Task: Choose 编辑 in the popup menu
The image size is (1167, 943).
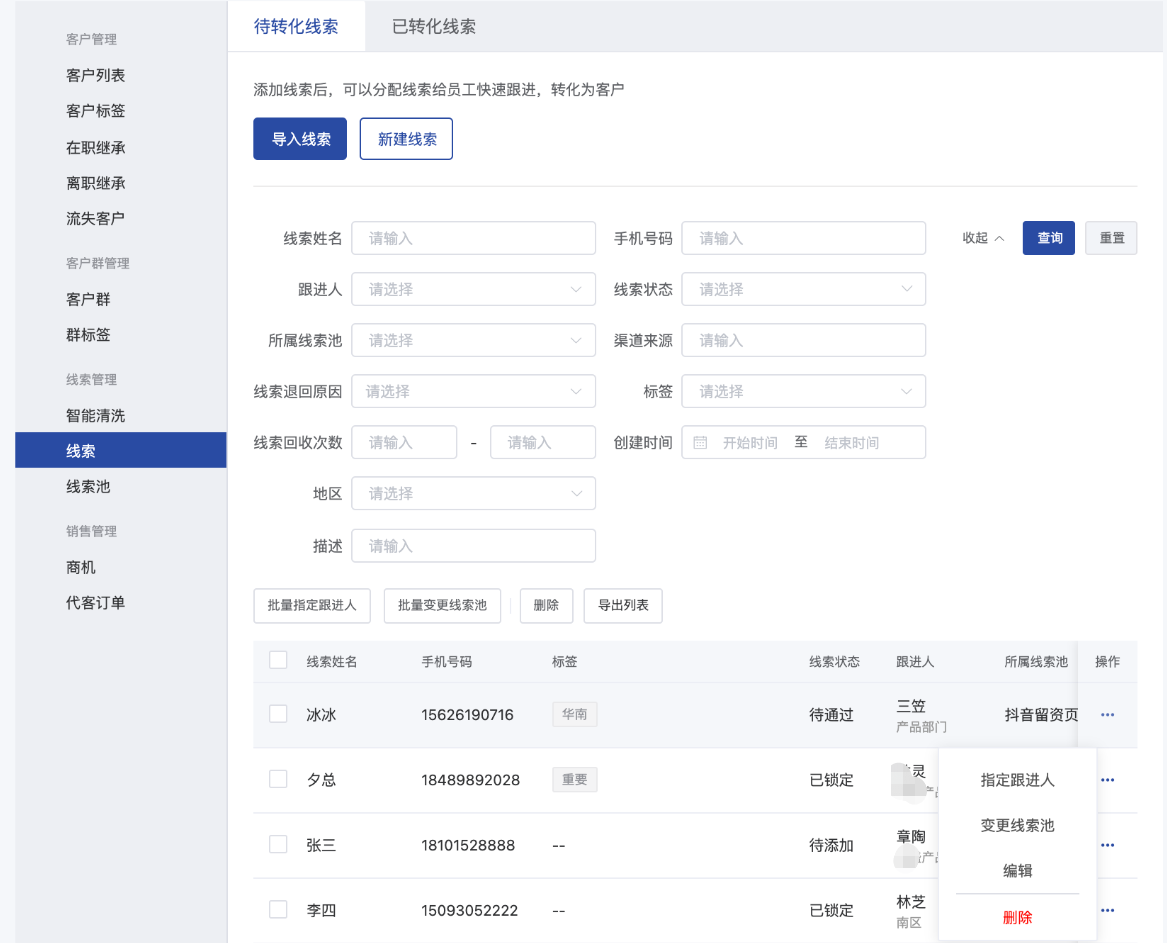Action: [x=1017, y=871]
